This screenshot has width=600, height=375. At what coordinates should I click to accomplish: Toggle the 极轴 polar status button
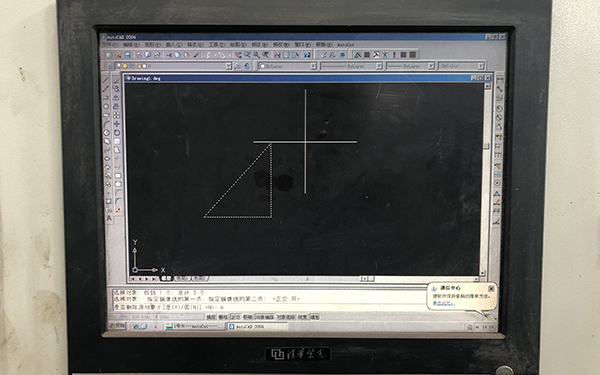[x=248, y=317]
